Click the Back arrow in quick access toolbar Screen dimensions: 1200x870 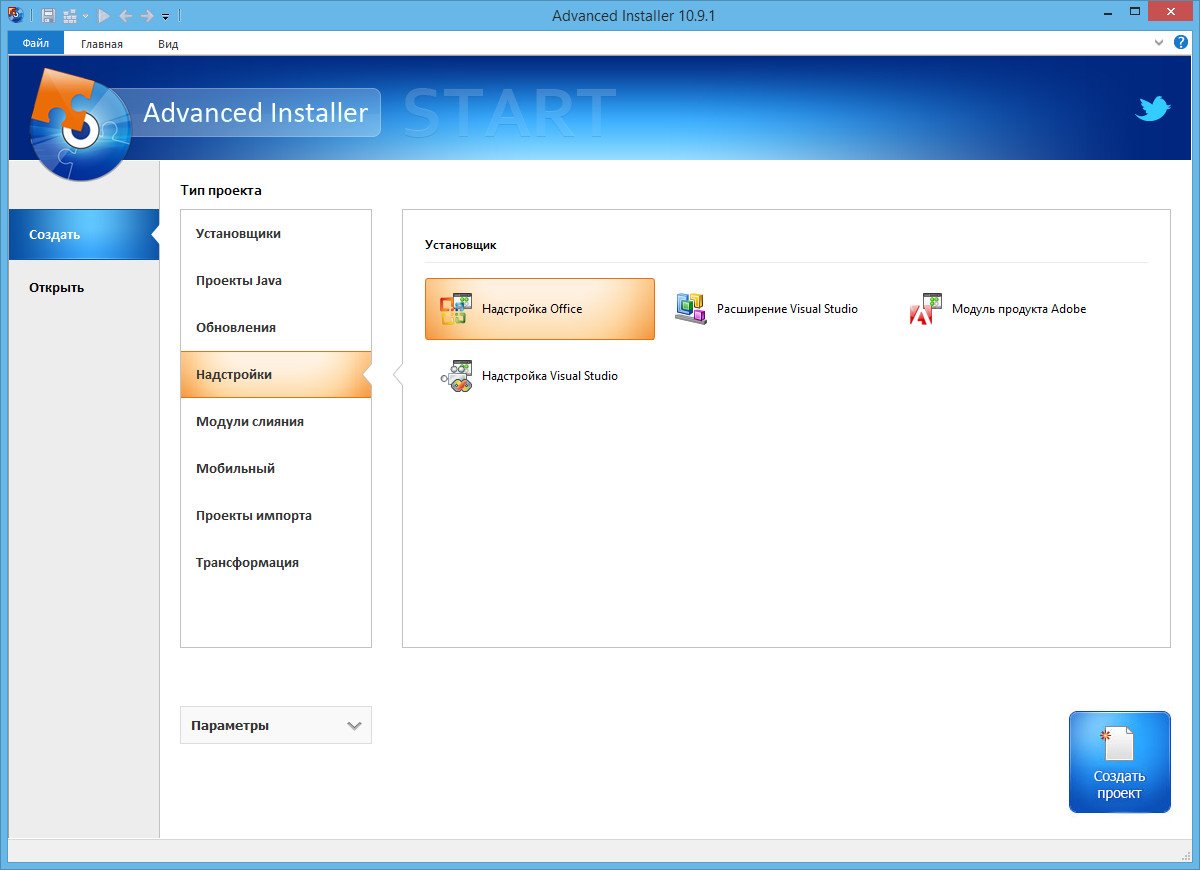click(x=125, y=16)
